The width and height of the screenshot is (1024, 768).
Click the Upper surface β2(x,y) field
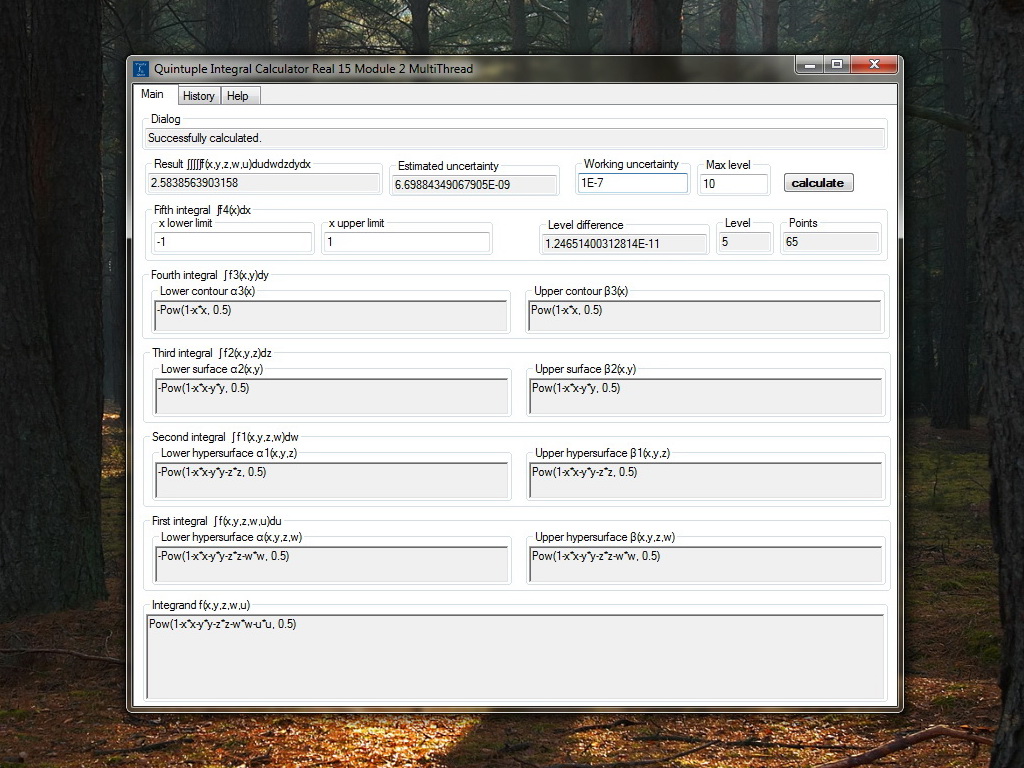tap(706, 396)
